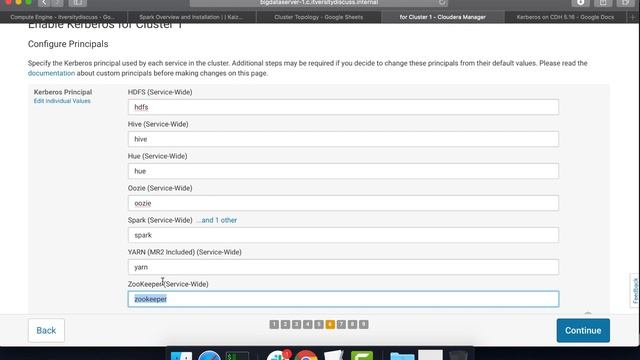
Task: Click the 'Configure Principals' heading
Action: 68,44
